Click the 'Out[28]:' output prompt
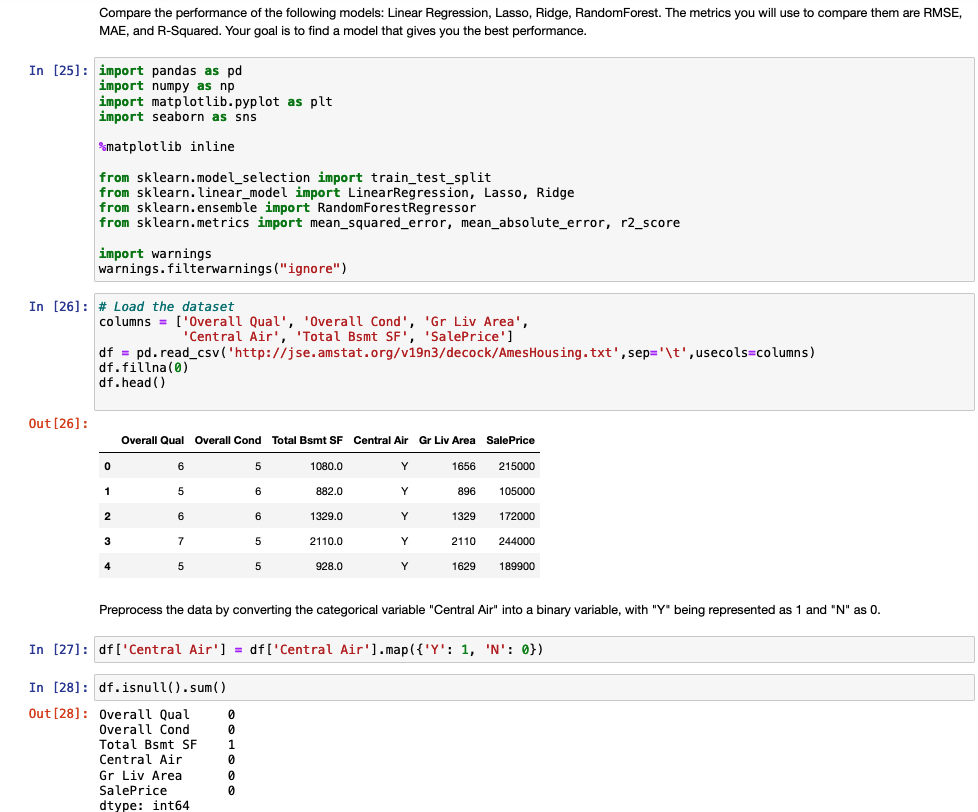Viewport: 978px width, 812px height. (x=59, y=713)
